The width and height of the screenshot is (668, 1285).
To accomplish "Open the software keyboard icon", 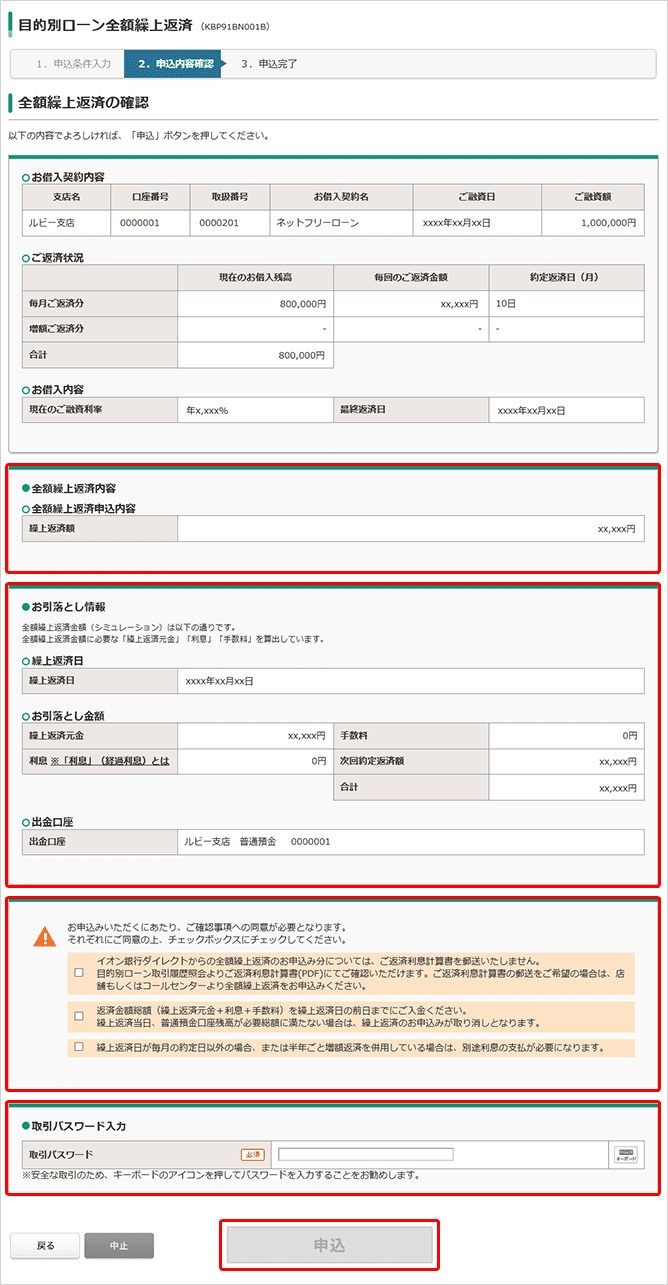I will click(x=626, y=1154).
